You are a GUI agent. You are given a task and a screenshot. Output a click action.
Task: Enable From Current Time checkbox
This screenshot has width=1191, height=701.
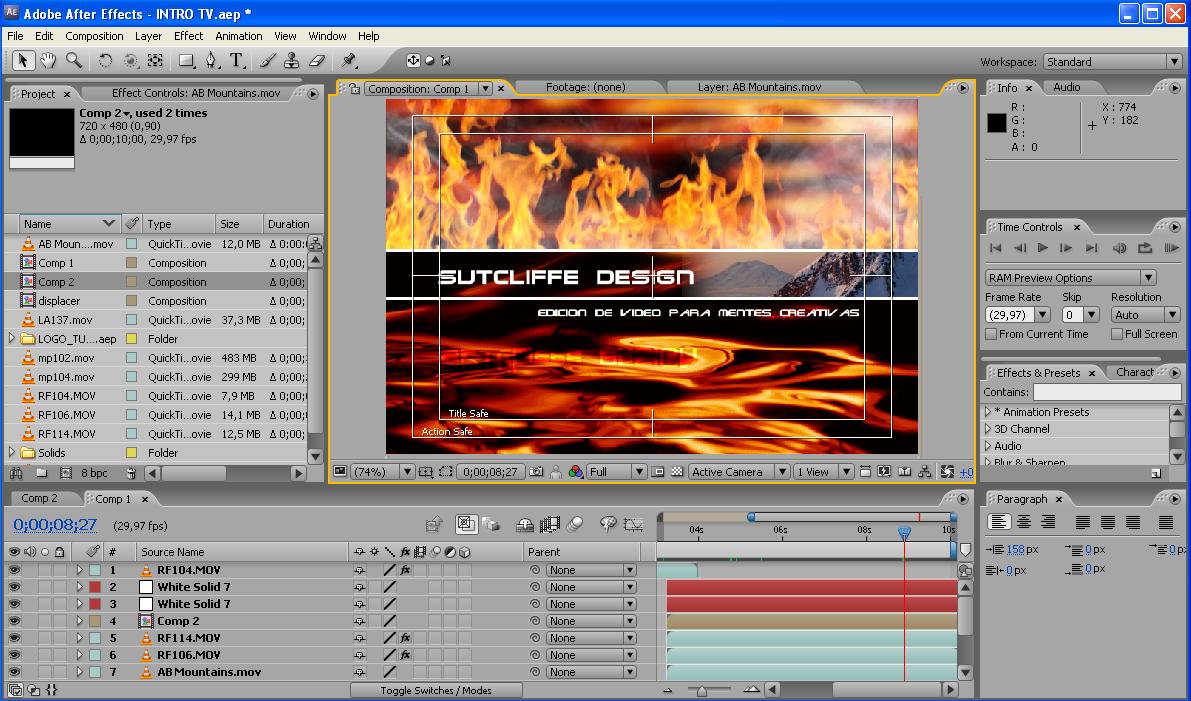[991, 334]
